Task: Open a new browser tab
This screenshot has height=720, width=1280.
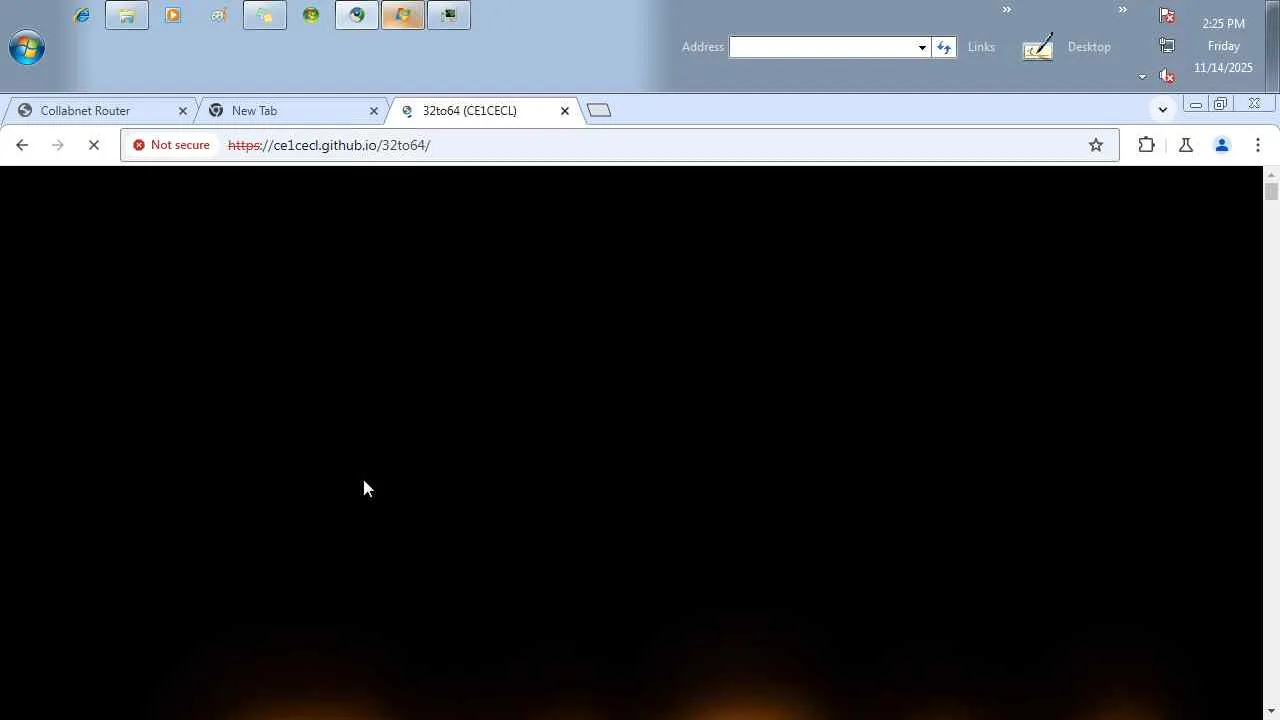Action: (x=599, y=110)
